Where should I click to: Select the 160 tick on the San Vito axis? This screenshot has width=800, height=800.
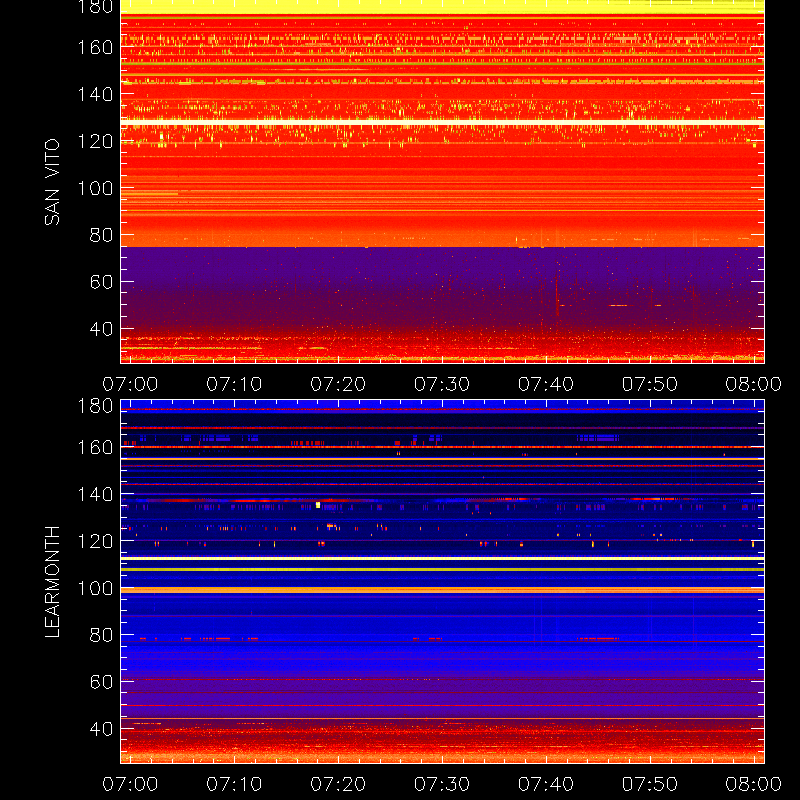click(95, 47)
